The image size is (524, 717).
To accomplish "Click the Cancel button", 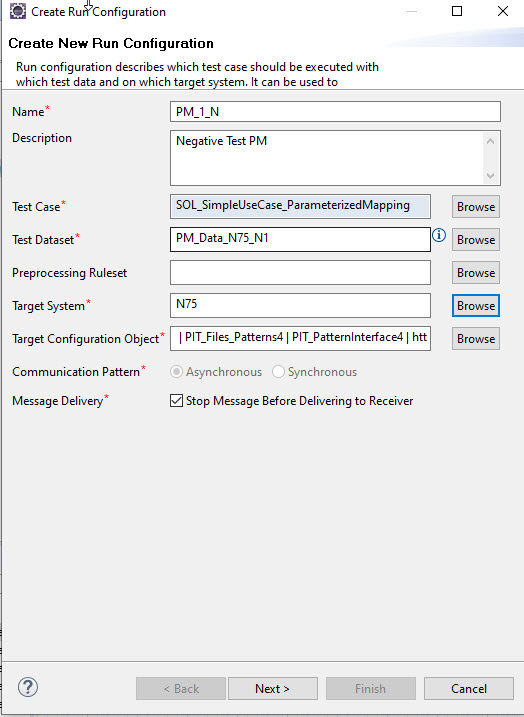I will tap(469, 689).
